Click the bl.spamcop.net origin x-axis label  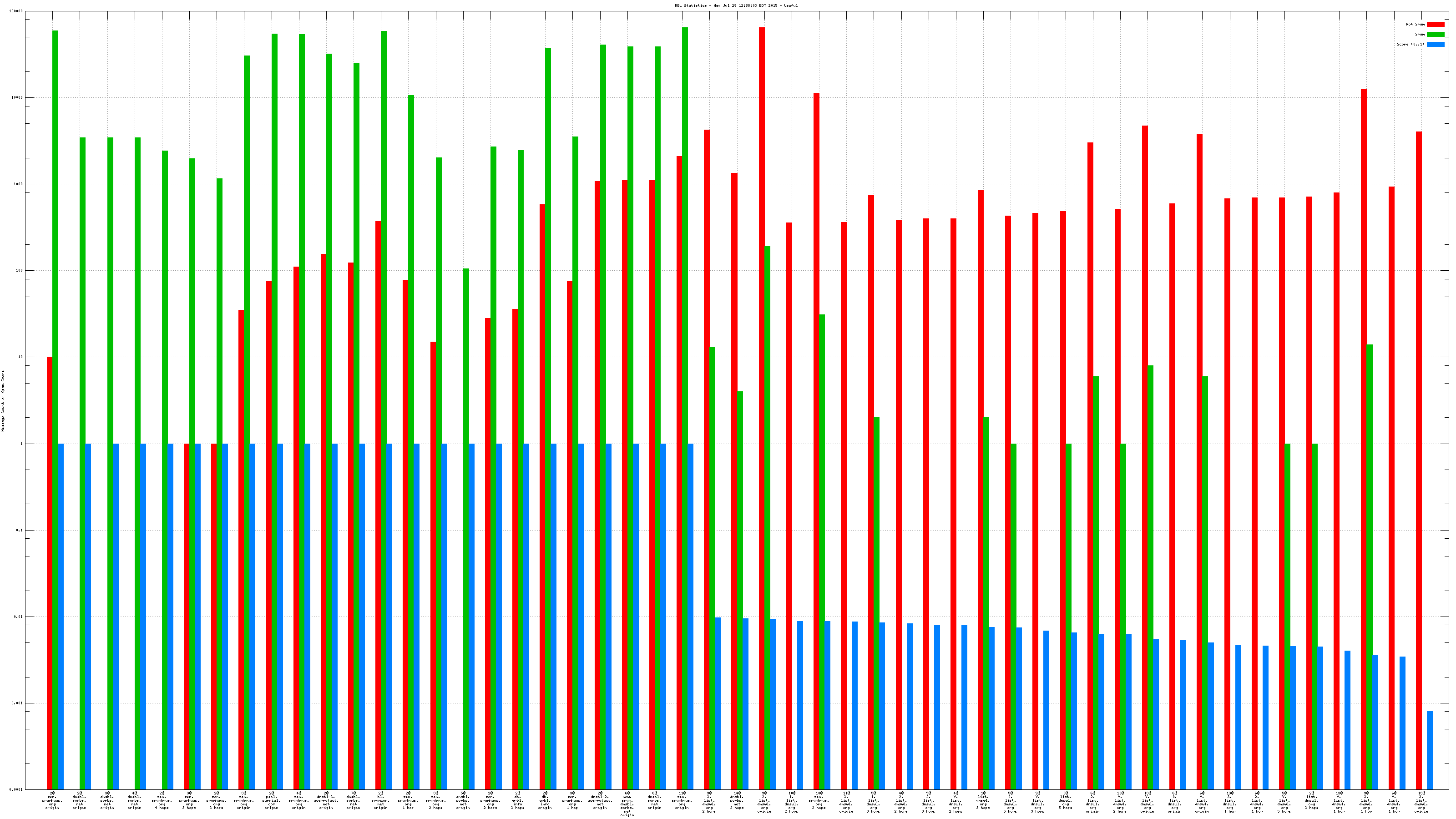click(x=380, y=800)
